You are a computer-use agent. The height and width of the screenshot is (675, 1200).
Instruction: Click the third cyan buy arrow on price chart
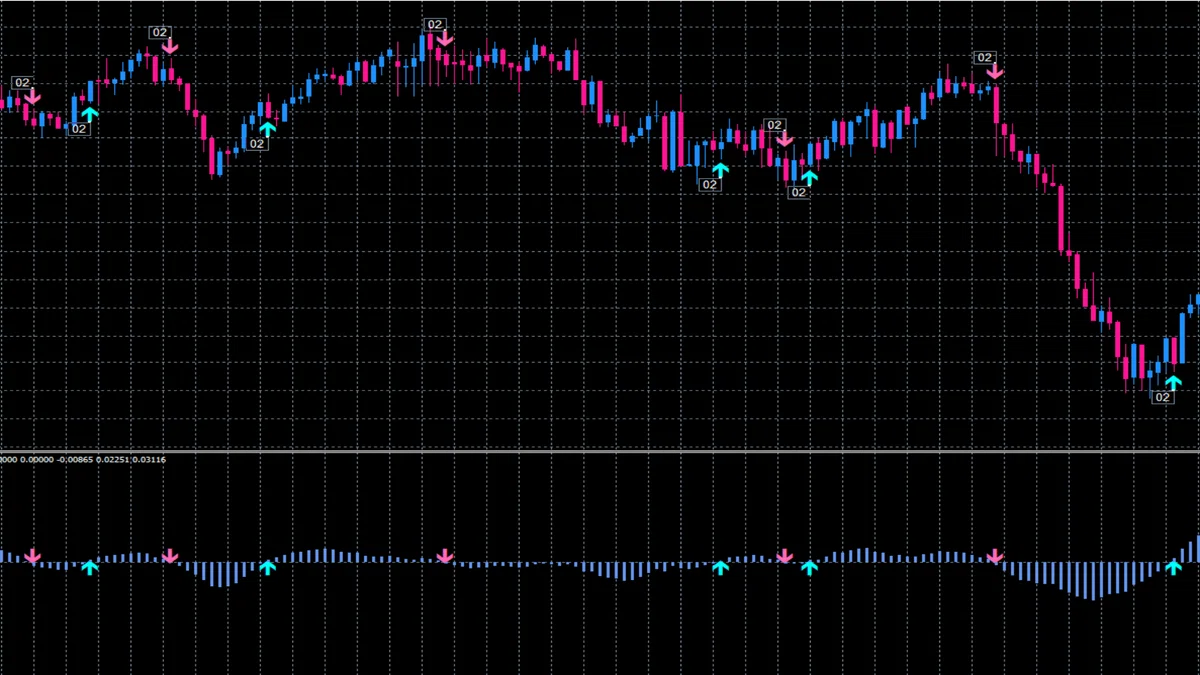tap(720, 169)
